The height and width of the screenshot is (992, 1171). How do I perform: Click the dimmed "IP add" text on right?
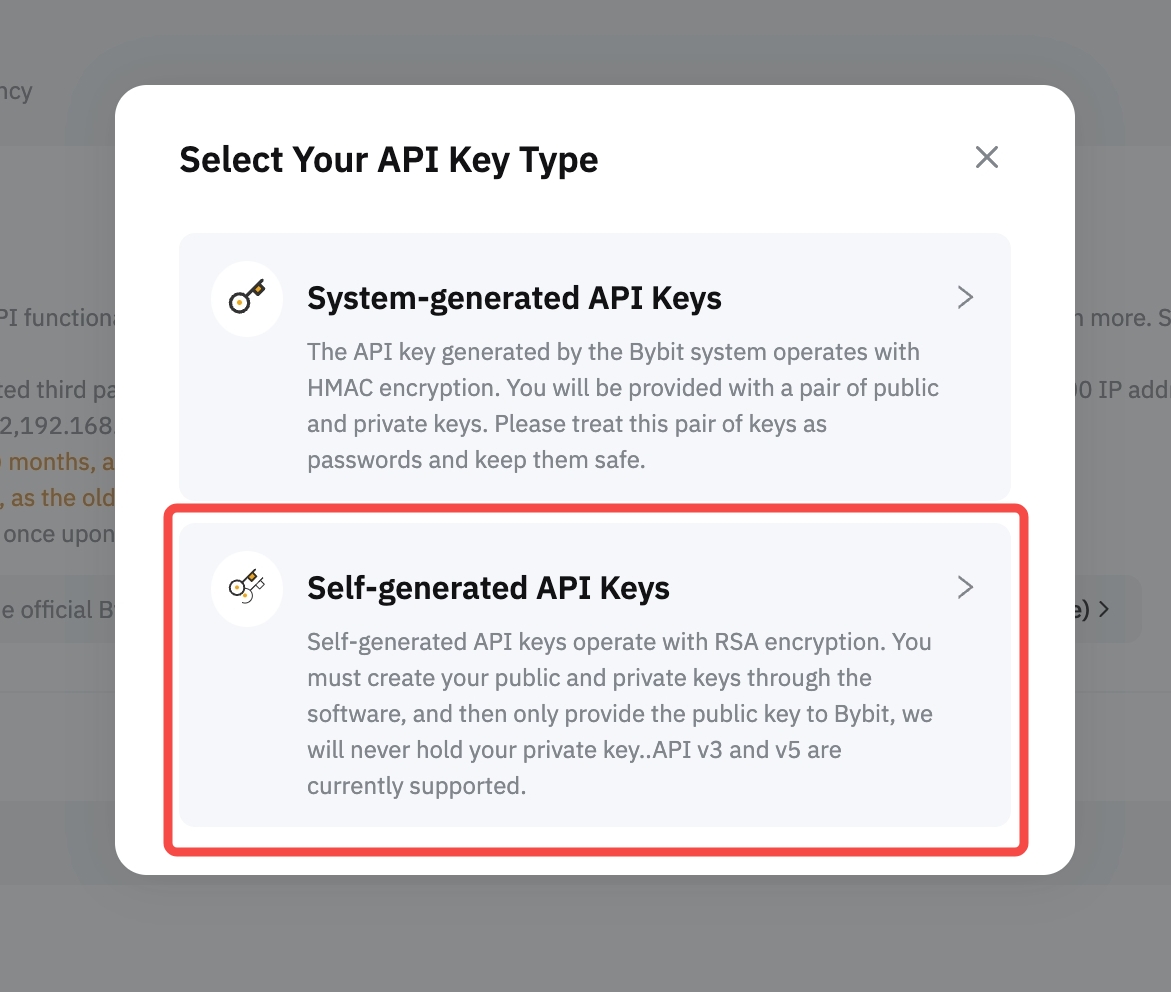tap(1128, 390)
